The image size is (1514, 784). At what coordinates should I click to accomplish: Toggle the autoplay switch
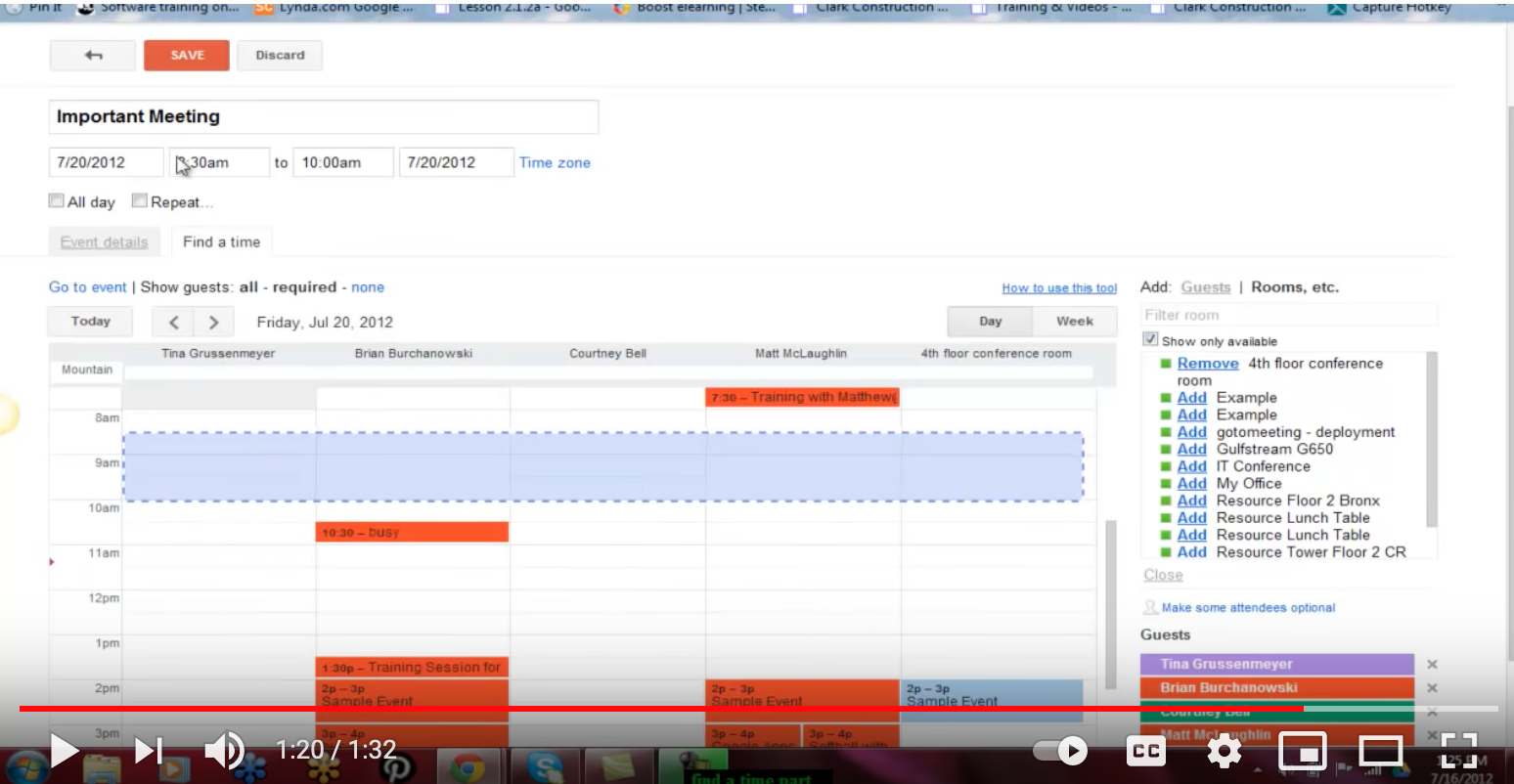pos(1061,751)
